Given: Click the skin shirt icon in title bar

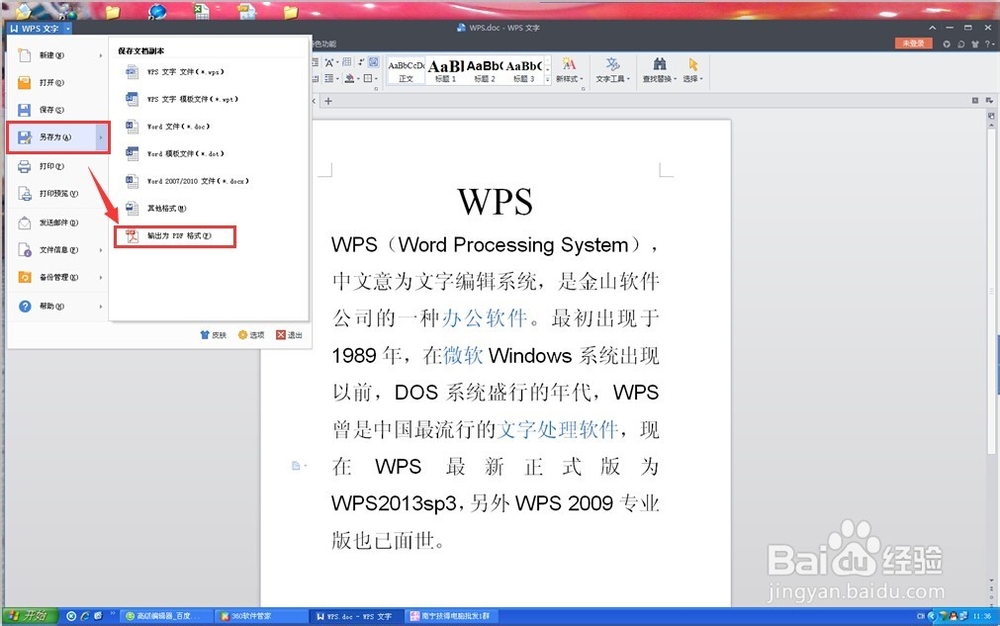Looking at the screenshot, I should tap(974, 44).
